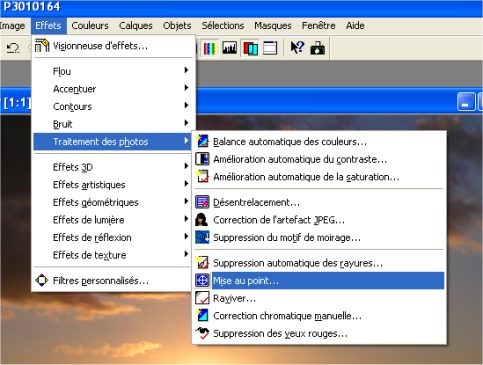Viewport: 483px width, 365px height.
Task: Choose Visionneuse d'effets… entry
Action: pyautogui.click(x=113, y=46)
